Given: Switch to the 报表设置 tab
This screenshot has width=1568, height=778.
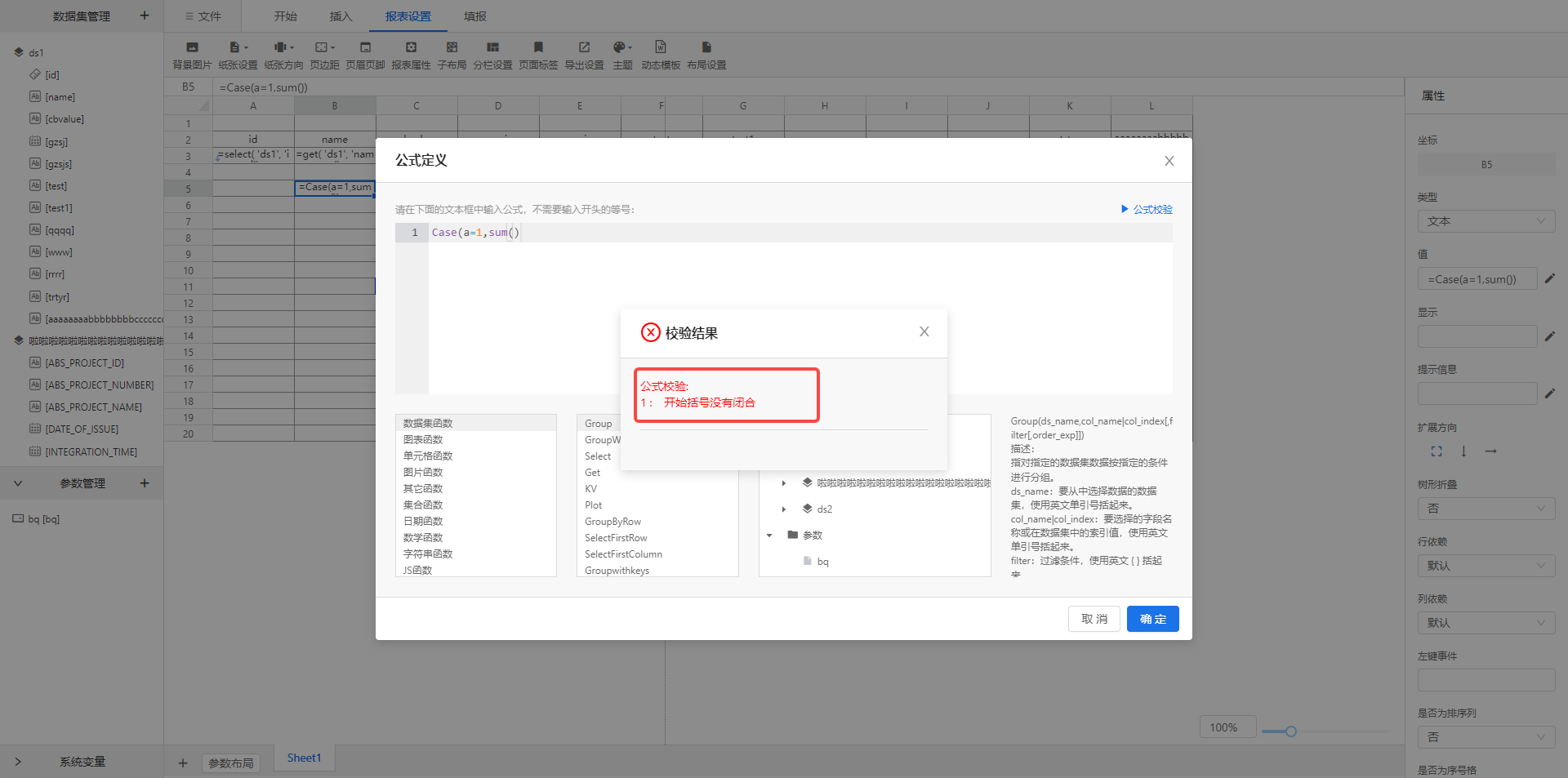Looking at the screenshot, I should coord(408,16).
